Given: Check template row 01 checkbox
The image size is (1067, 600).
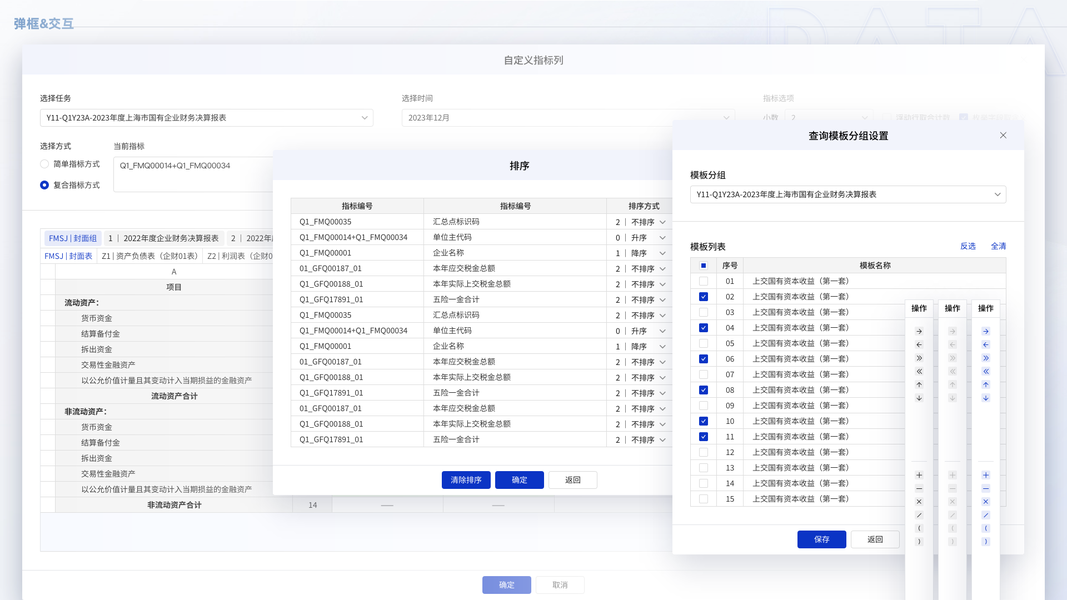Looking at the screenshot, I should 703,281.
